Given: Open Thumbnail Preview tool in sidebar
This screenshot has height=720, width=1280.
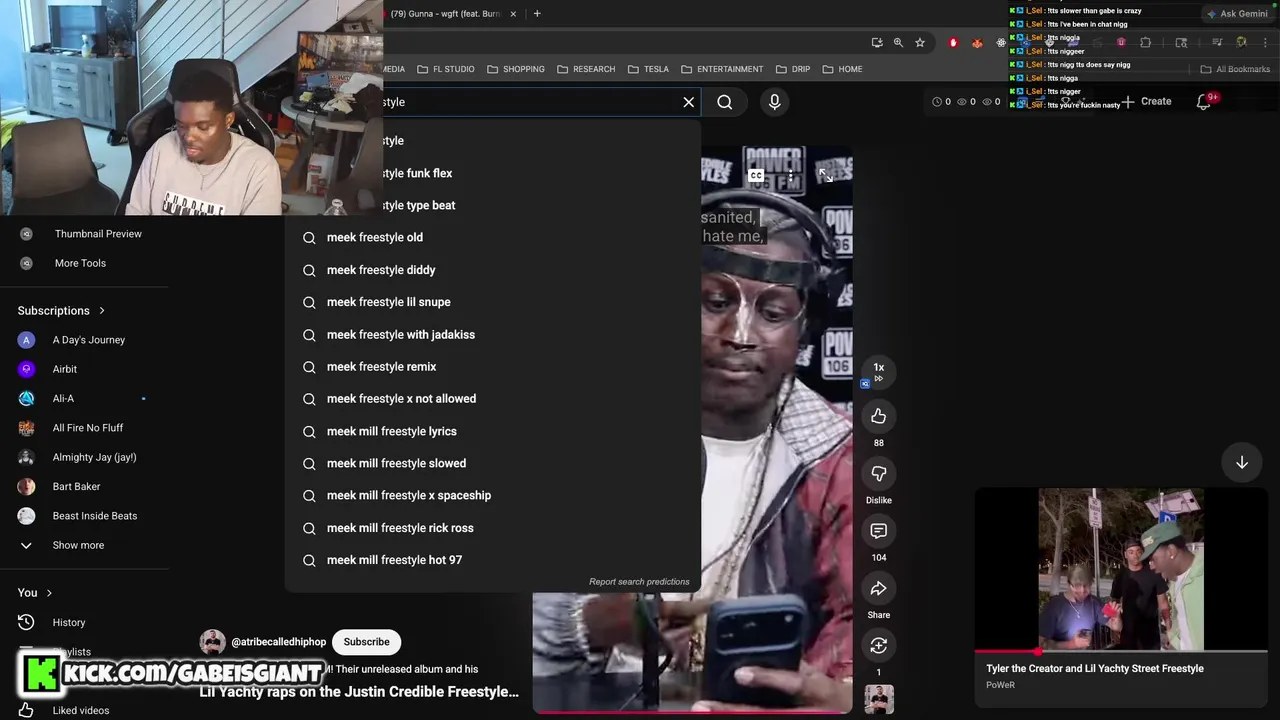Looking at the screenshot, I should pyautogui.click(x=98, y=234).
